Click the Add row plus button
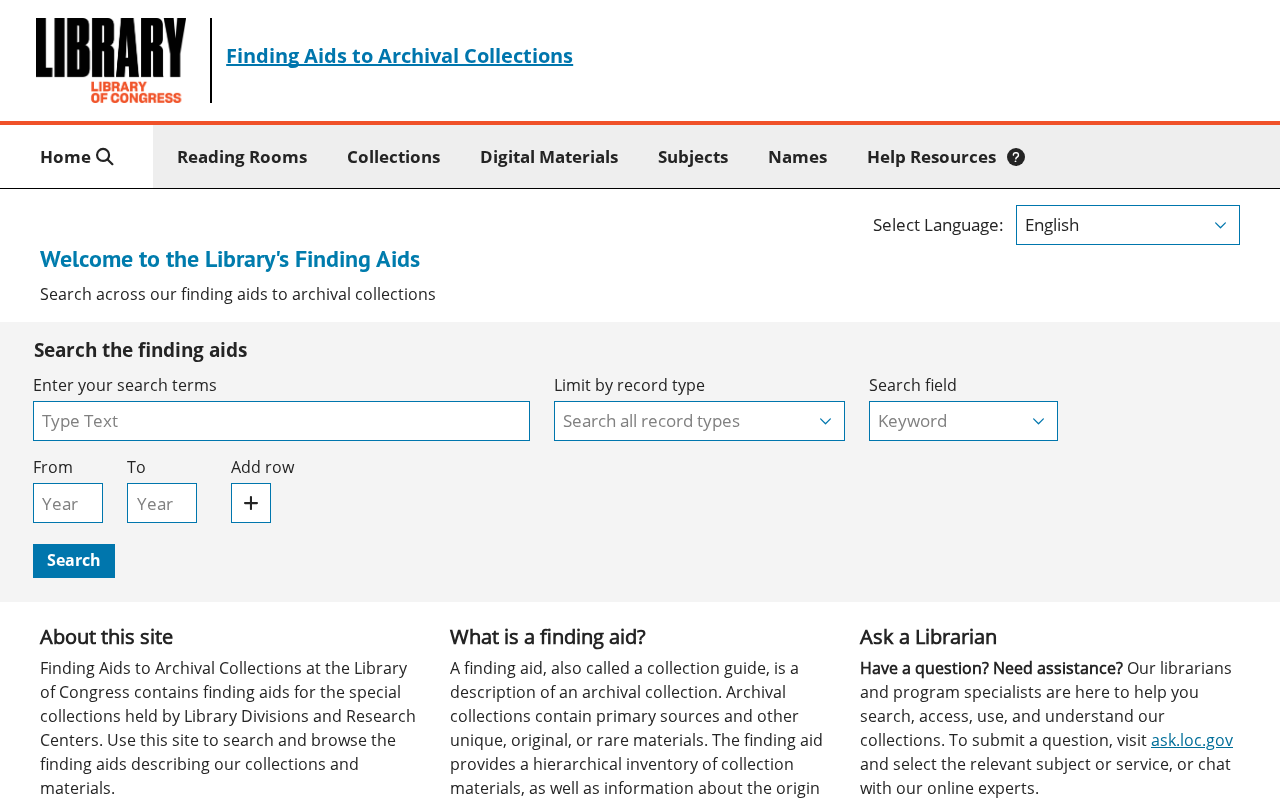Screen dimensions: 1280x800 pos(251,503)
